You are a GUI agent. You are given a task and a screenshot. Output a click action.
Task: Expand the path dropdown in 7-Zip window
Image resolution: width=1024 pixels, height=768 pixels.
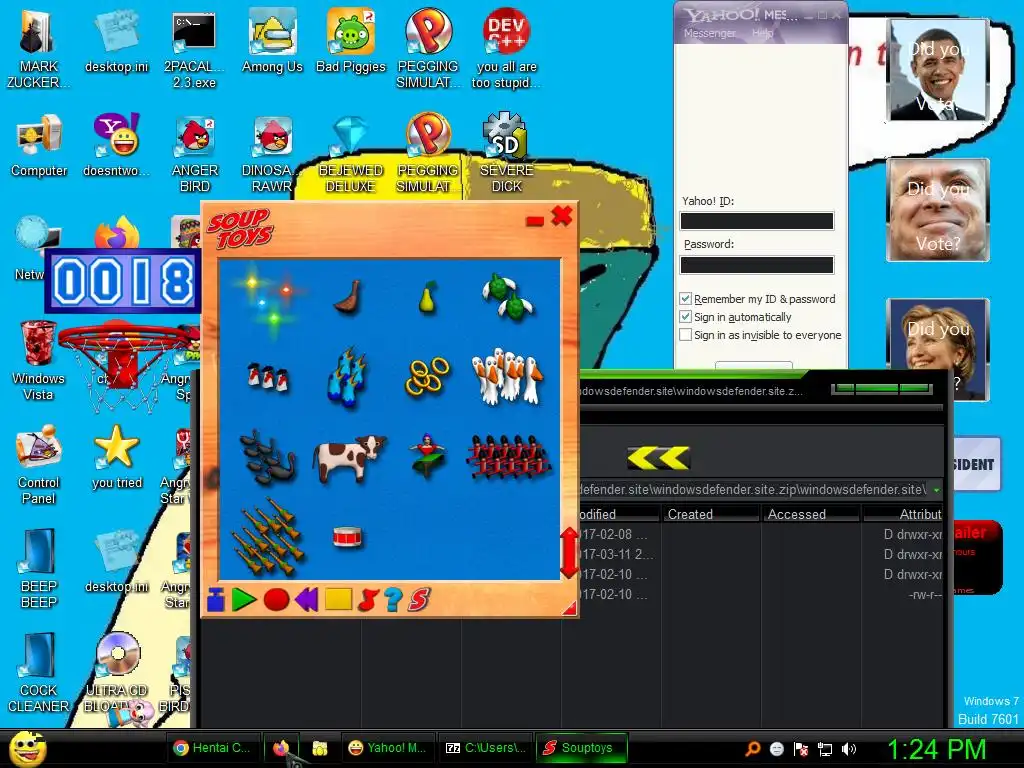937,490
